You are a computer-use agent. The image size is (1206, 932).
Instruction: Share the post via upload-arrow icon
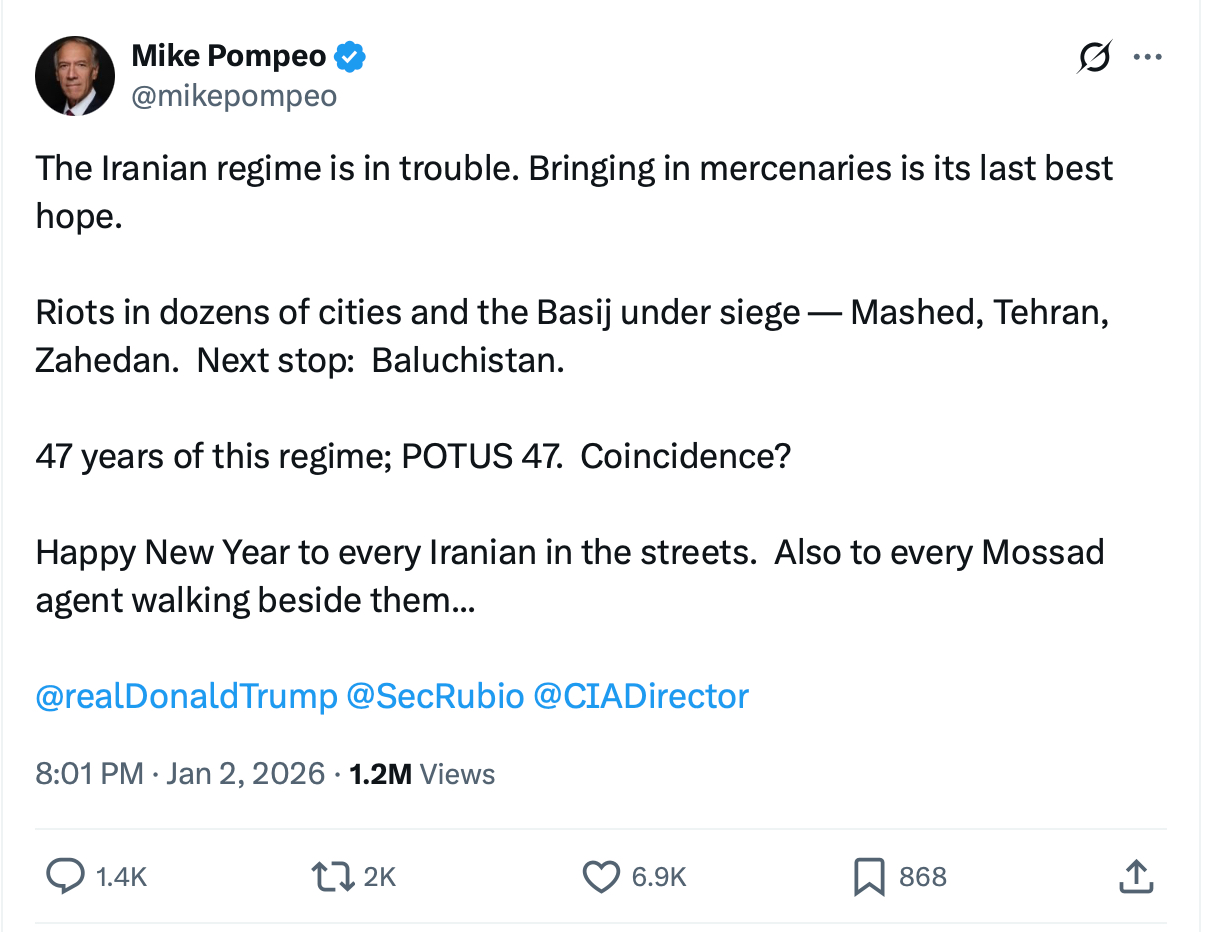pyautogui.click(x=1134, y=877)
